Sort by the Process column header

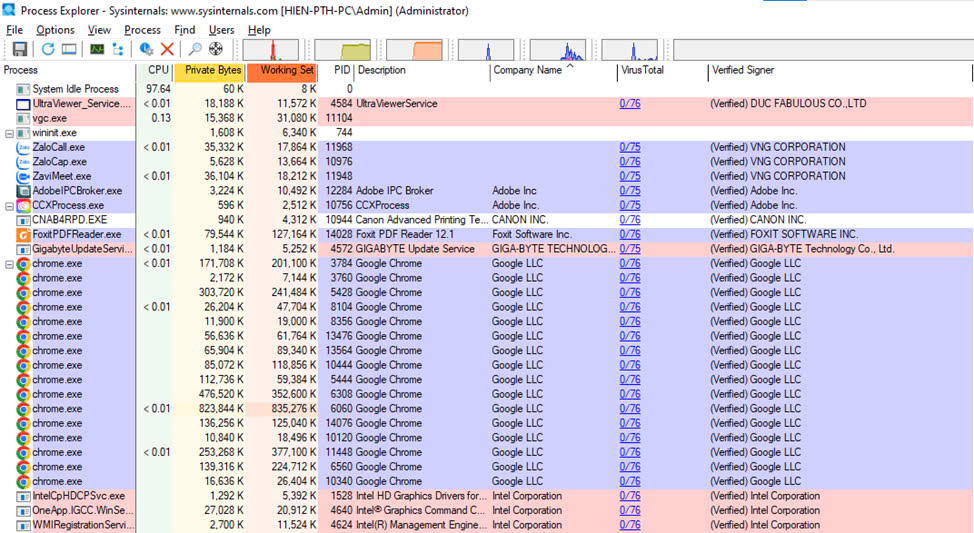pyautogui.click(x=68, y=70)
